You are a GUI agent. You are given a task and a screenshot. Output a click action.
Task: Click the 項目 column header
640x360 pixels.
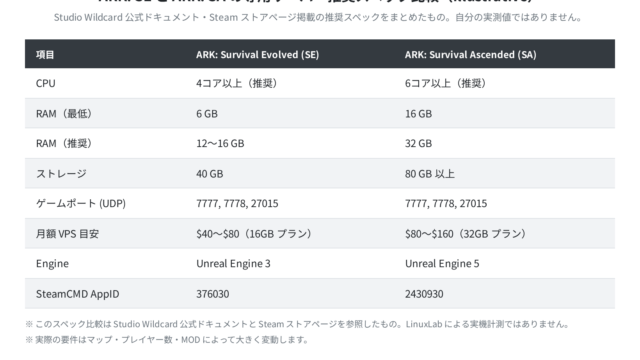click(45, 54)
